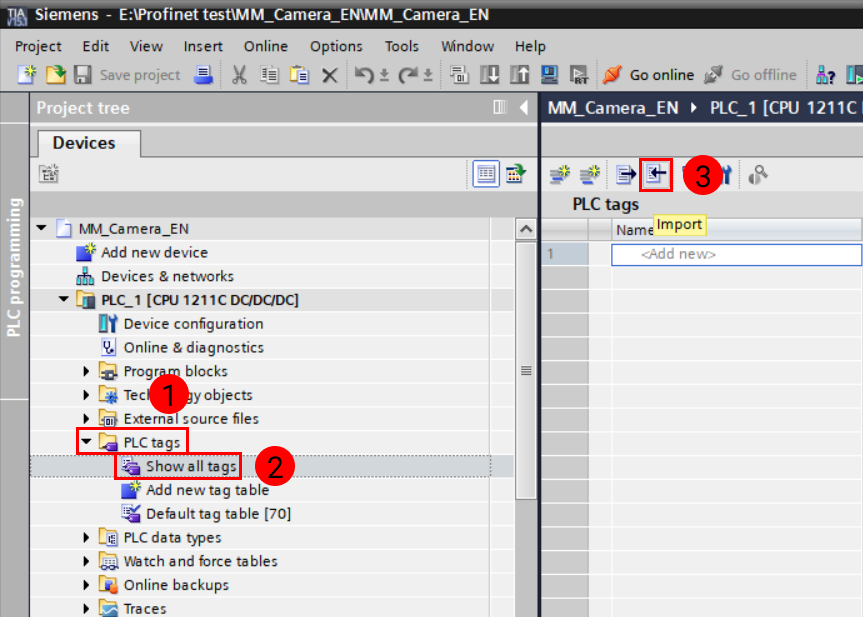Open the Window menu

coord(467,46)
